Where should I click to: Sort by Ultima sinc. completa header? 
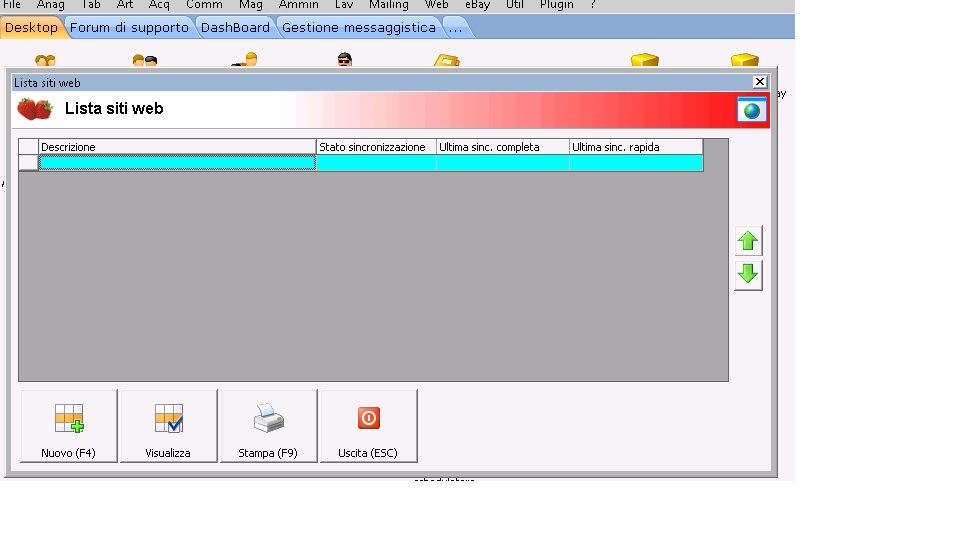pyautogui.click(x=503, y=147)
